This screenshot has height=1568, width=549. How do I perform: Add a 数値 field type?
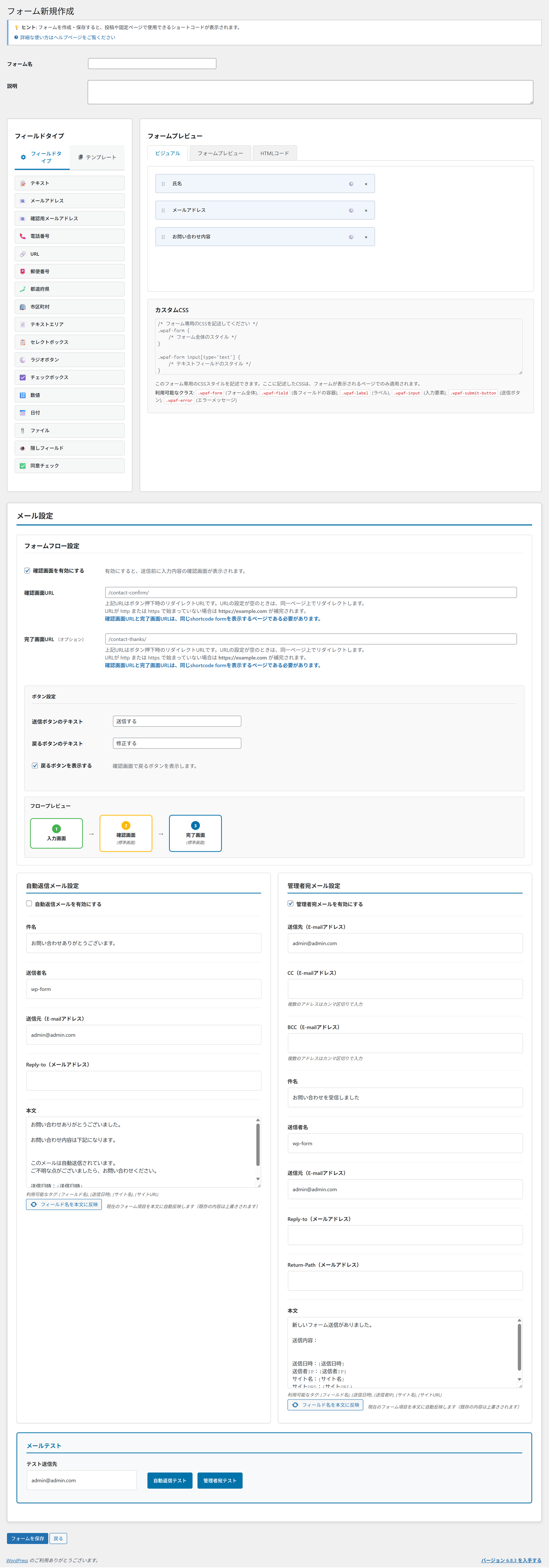(69, 395)
